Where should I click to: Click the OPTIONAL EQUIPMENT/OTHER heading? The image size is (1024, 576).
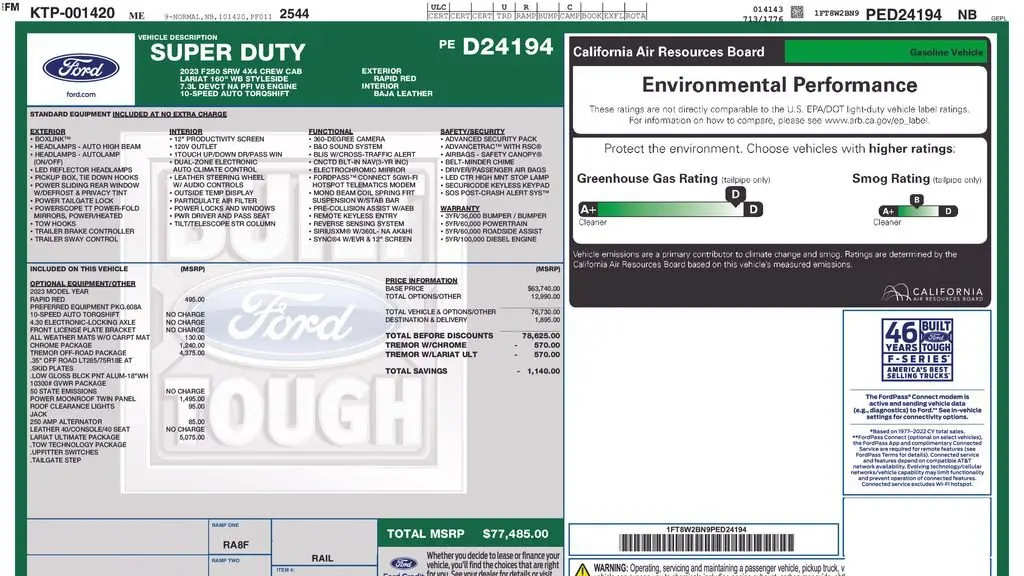[82, 284]
